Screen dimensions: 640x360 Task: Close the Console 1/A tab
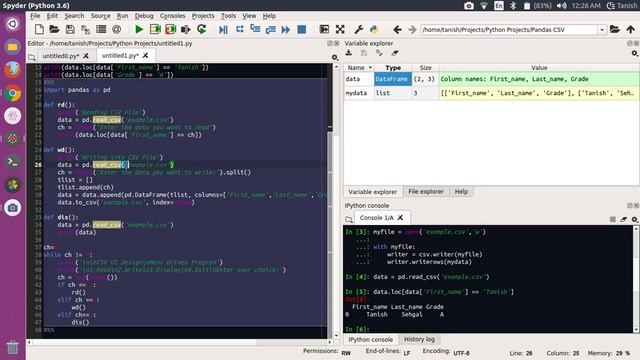coord(400,218)
